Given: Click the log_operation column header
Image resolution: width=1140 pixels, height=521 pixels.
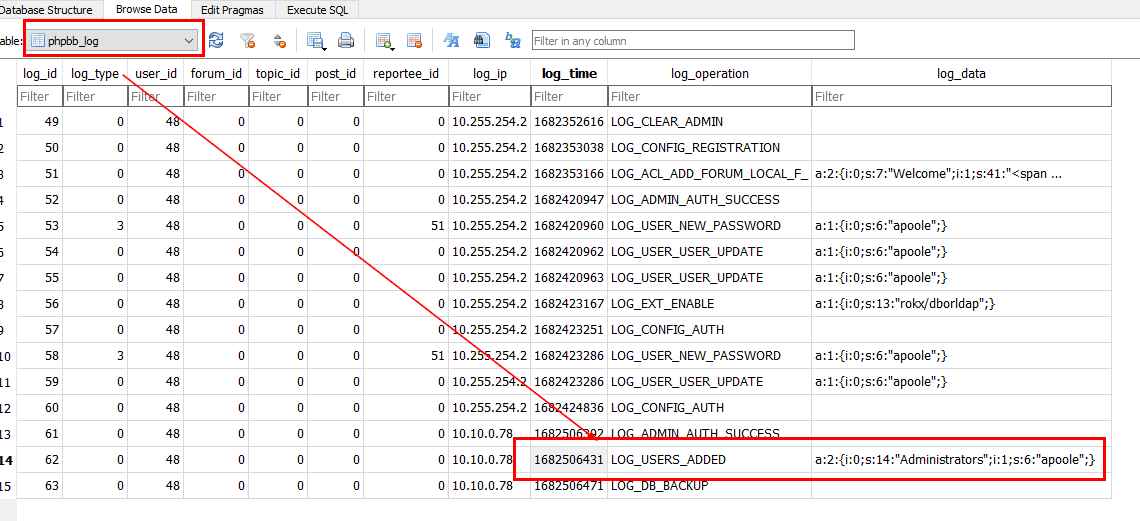Looking at the screenshot, I should pyautogui.click(x=709, y=73).
